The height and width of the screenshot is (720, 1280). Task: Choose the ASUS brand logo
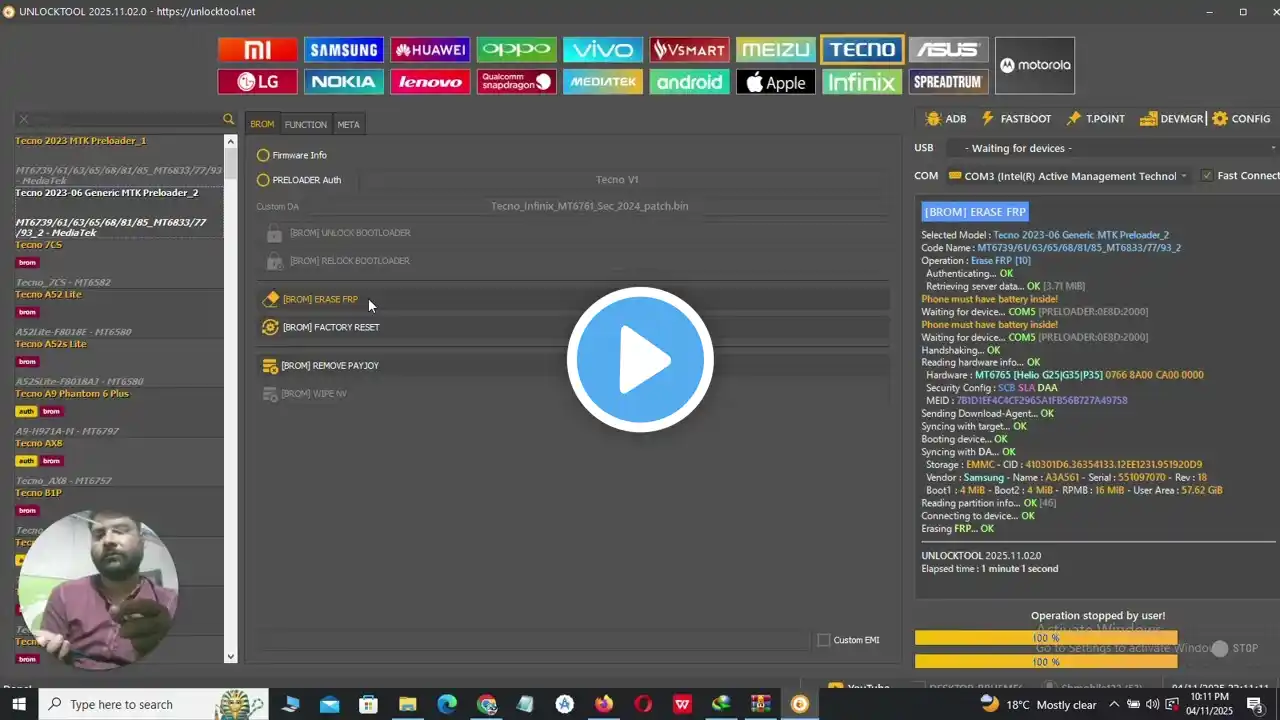948,49
